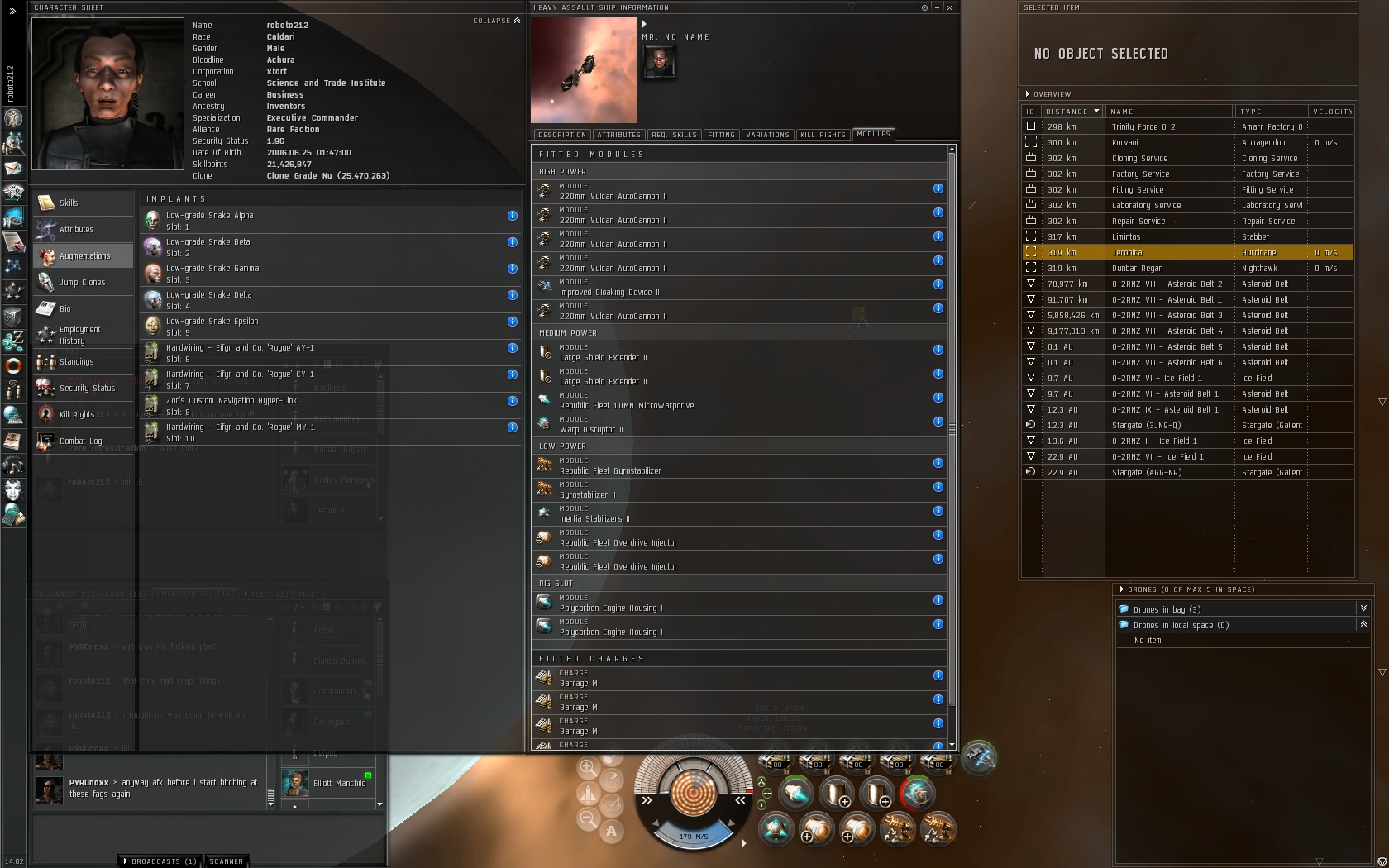Click the Help lifebuoy icon in sidebar

point(13,365)
